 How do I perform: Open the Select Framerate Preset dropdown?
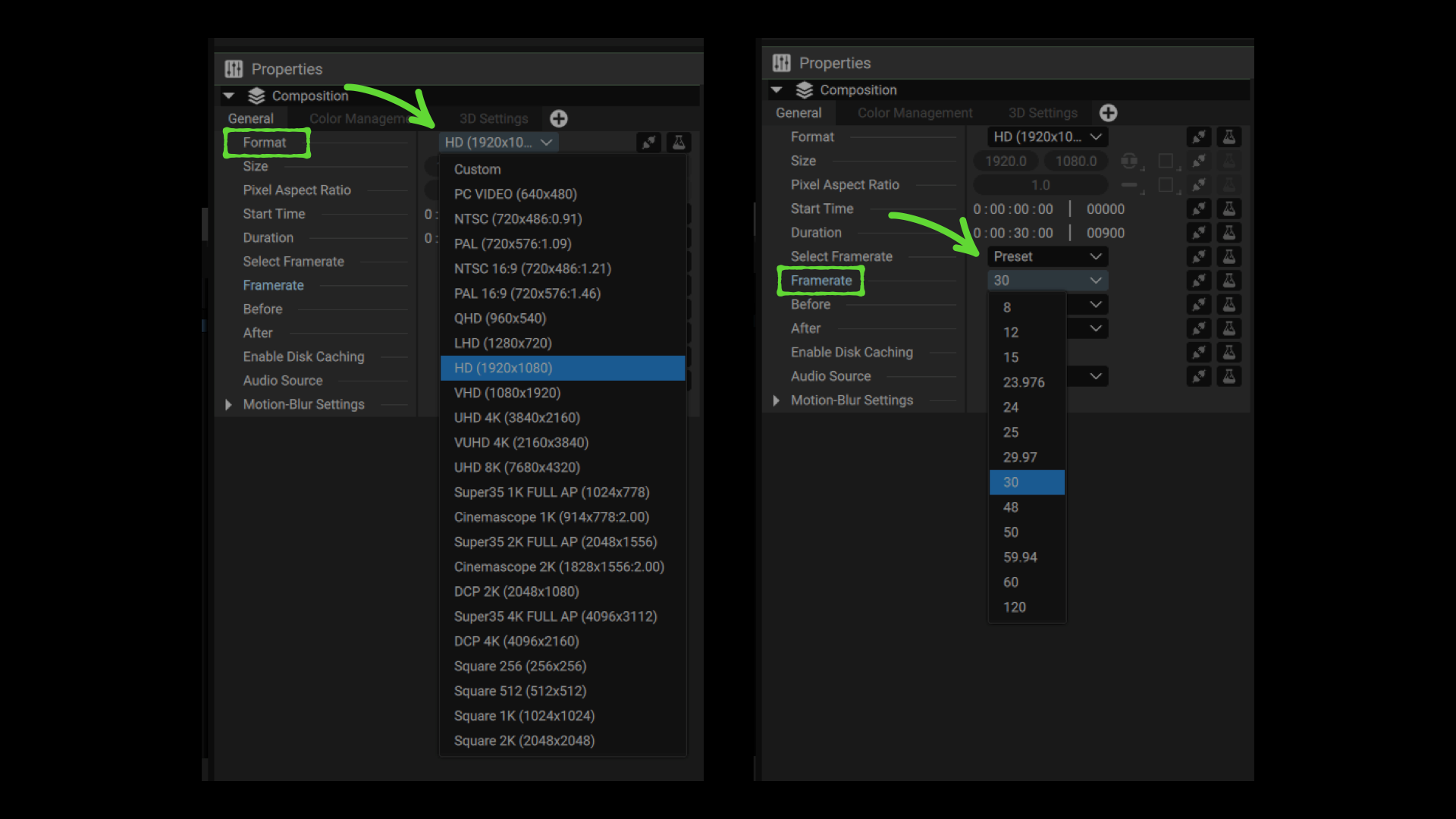coord(1047,257)
